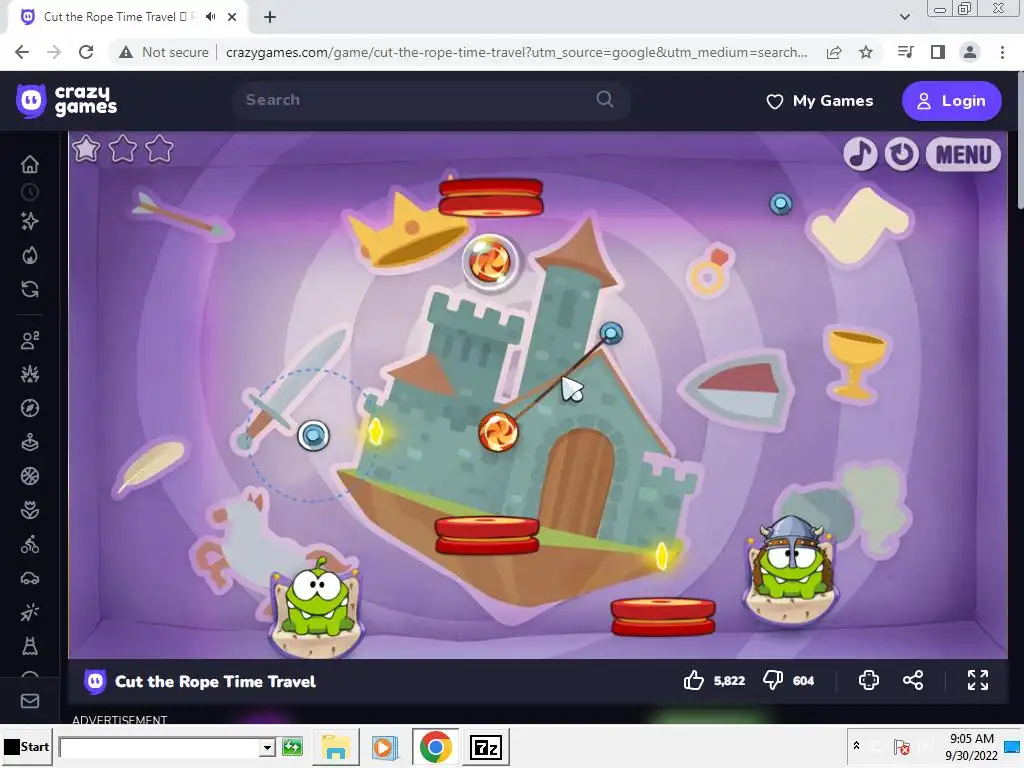This screenshot has height=768, width=1024.
Task: Go to Home in the sidebar
Action: click(30, 164)
